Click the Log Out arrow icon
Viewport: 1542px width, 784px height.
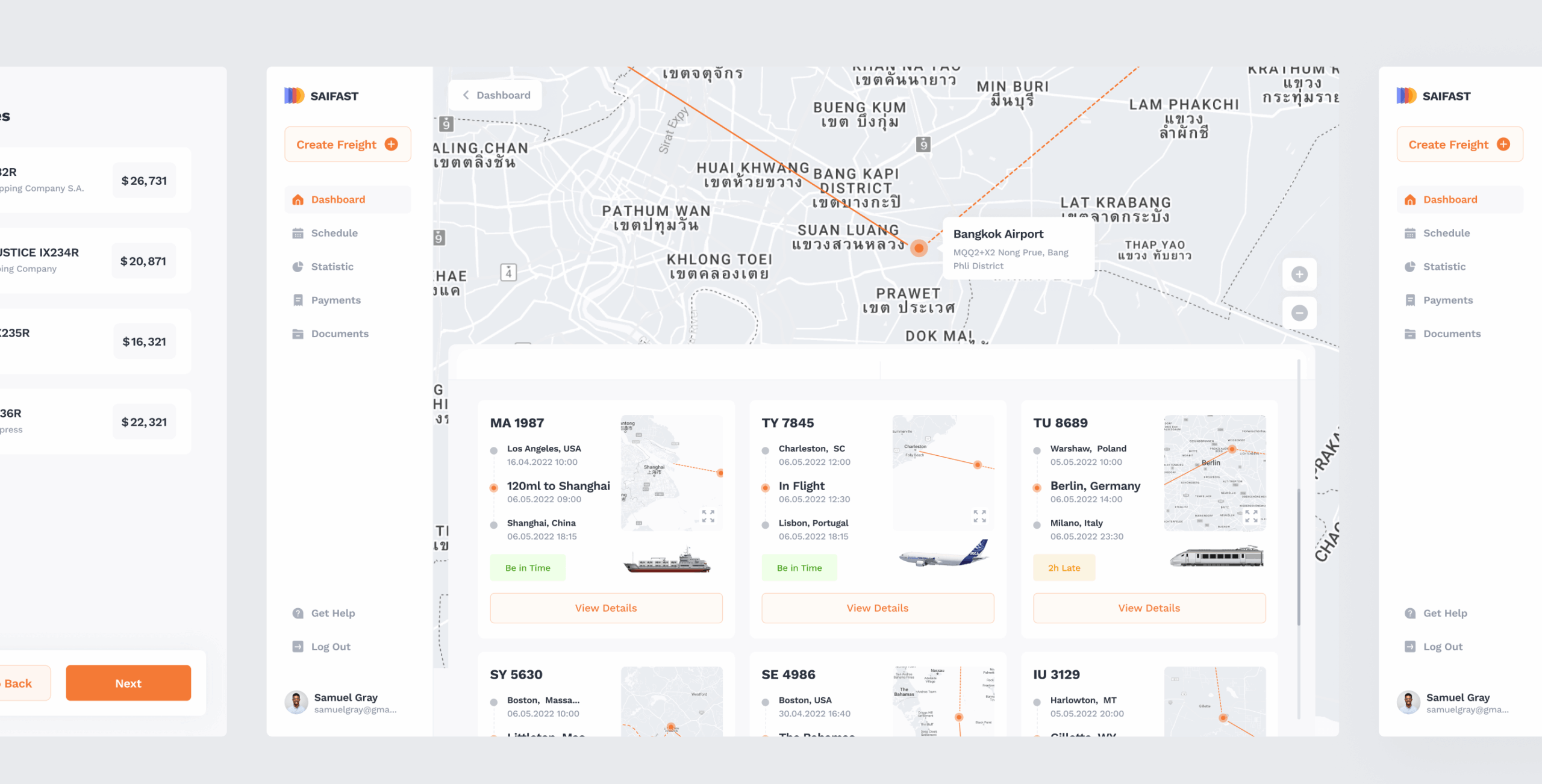pyautogui.click(x=298, y=646)
